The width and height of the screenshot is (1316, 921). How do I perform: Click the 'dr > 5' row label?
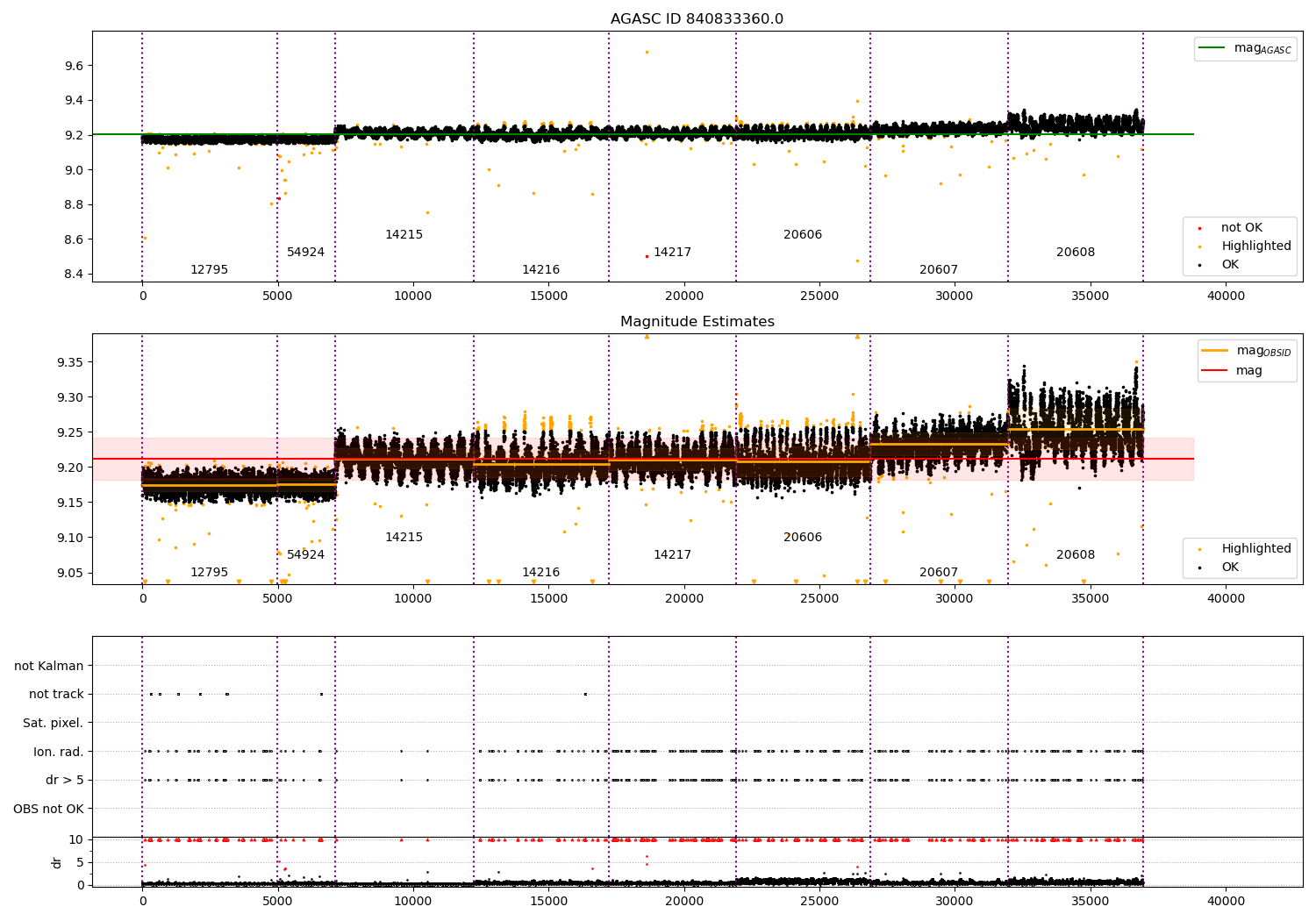pyautogui.click(x=65, y=781)
